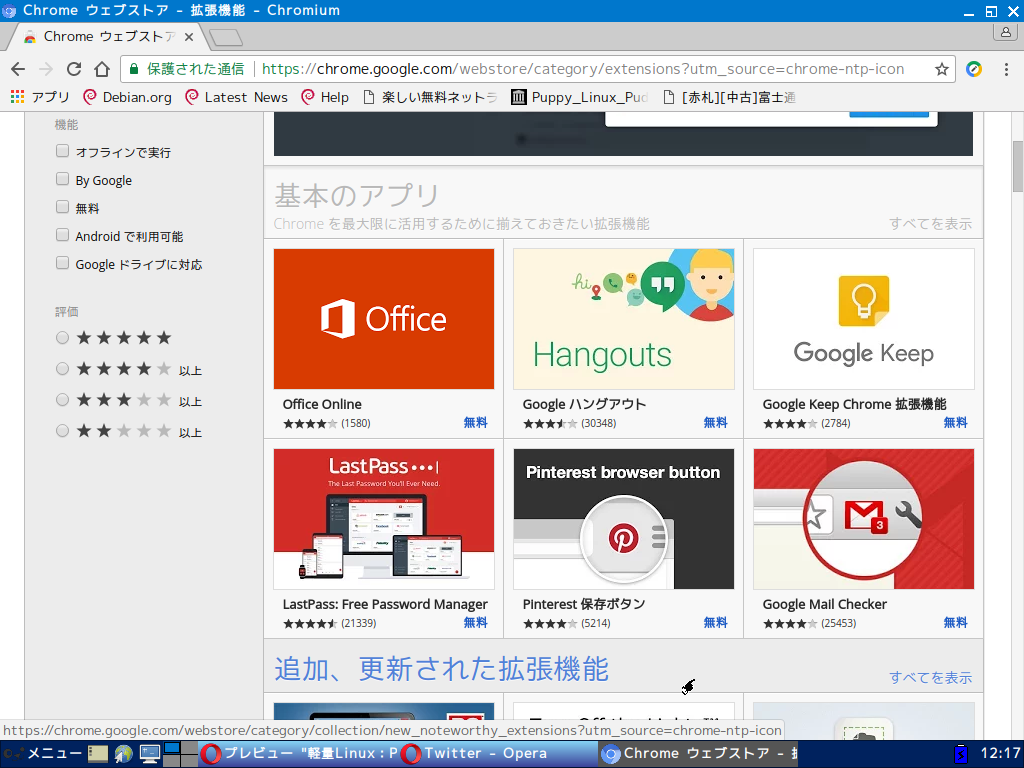The image size is (1024, 768).
Task: Click 無料 on the LastPass card
Action: (x=475, y=622)
